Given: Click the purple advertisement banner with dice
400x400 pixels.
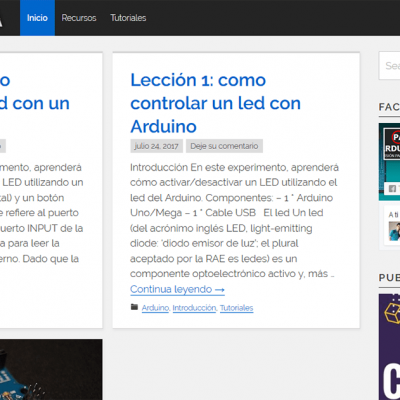Looking at the screenshot, I should 389,347.
